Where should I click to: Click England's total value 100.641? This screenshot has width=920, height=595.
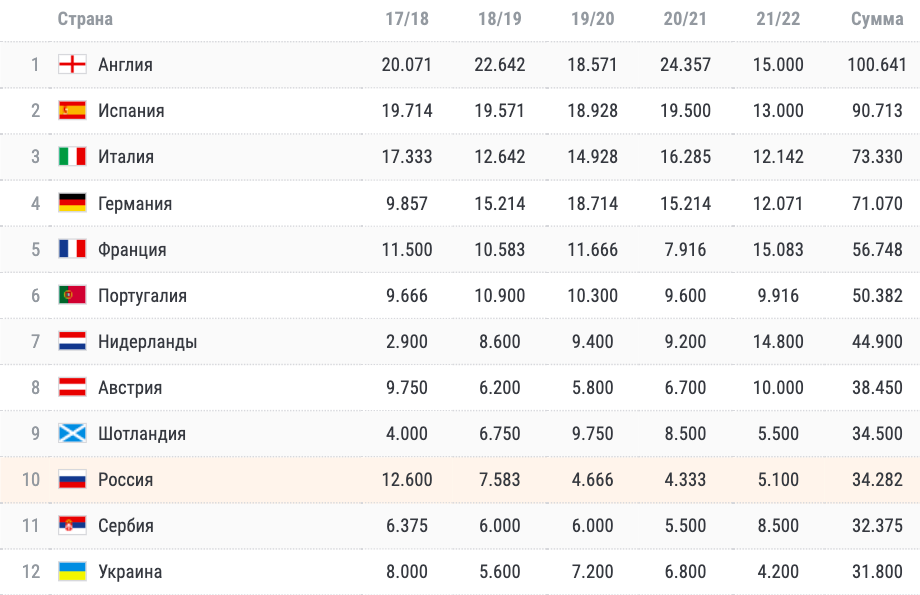coord(871,65)
